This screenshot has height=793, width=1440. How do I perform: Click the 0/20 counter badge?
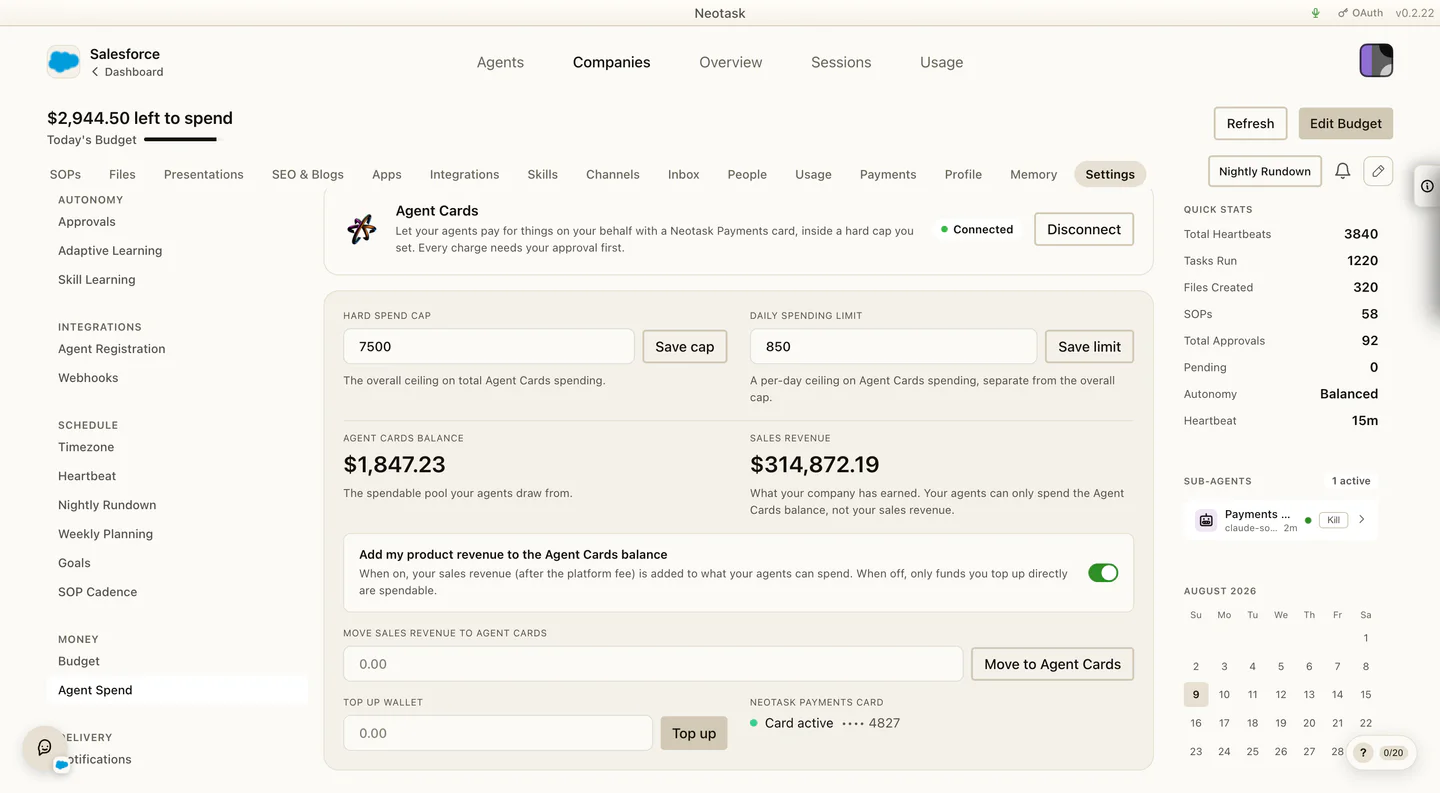pos(1393,753)
